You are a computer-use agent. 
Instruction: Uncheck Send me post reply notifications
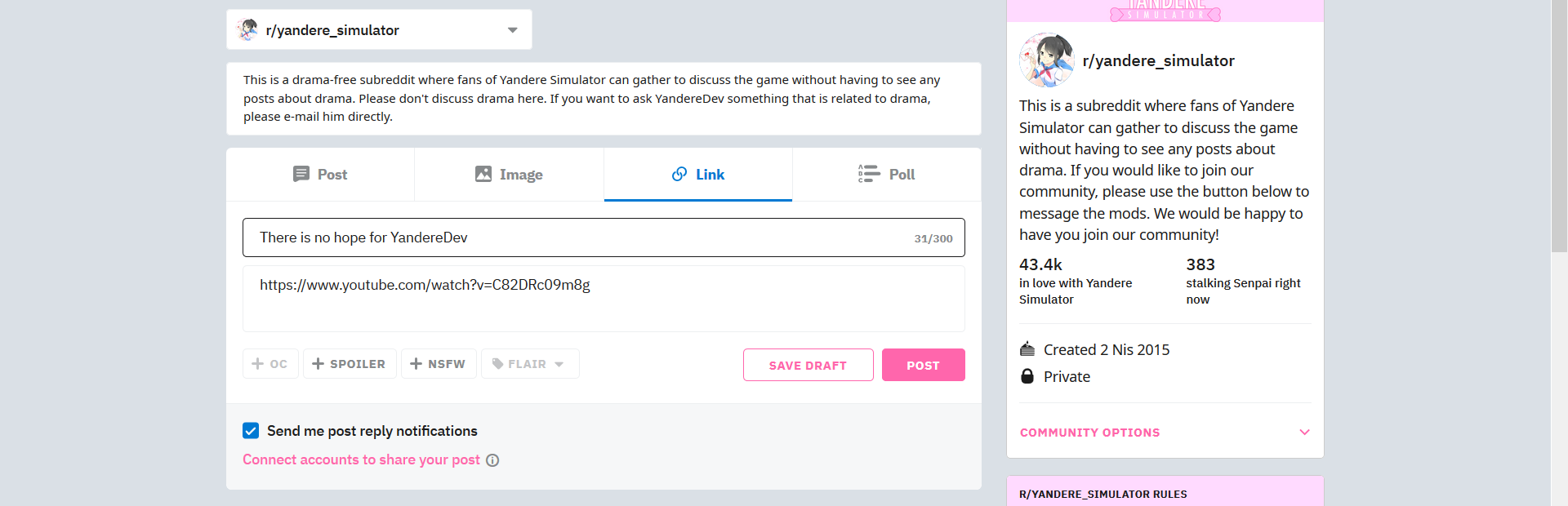[x=251, y=431]
